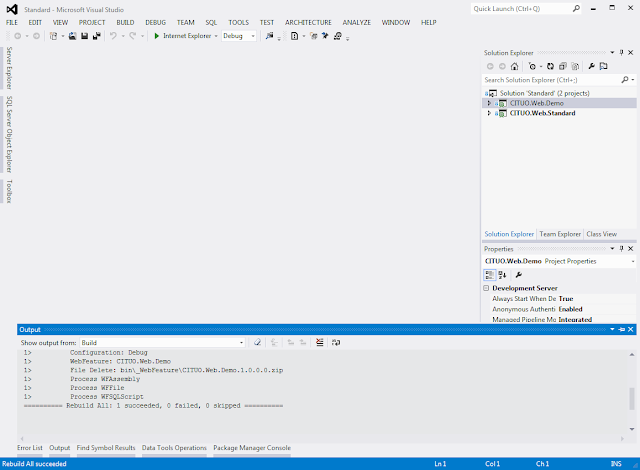Screen dimensions: 640x470
Task: Collapse the Development Server category
Action: [x=486, y=288]
